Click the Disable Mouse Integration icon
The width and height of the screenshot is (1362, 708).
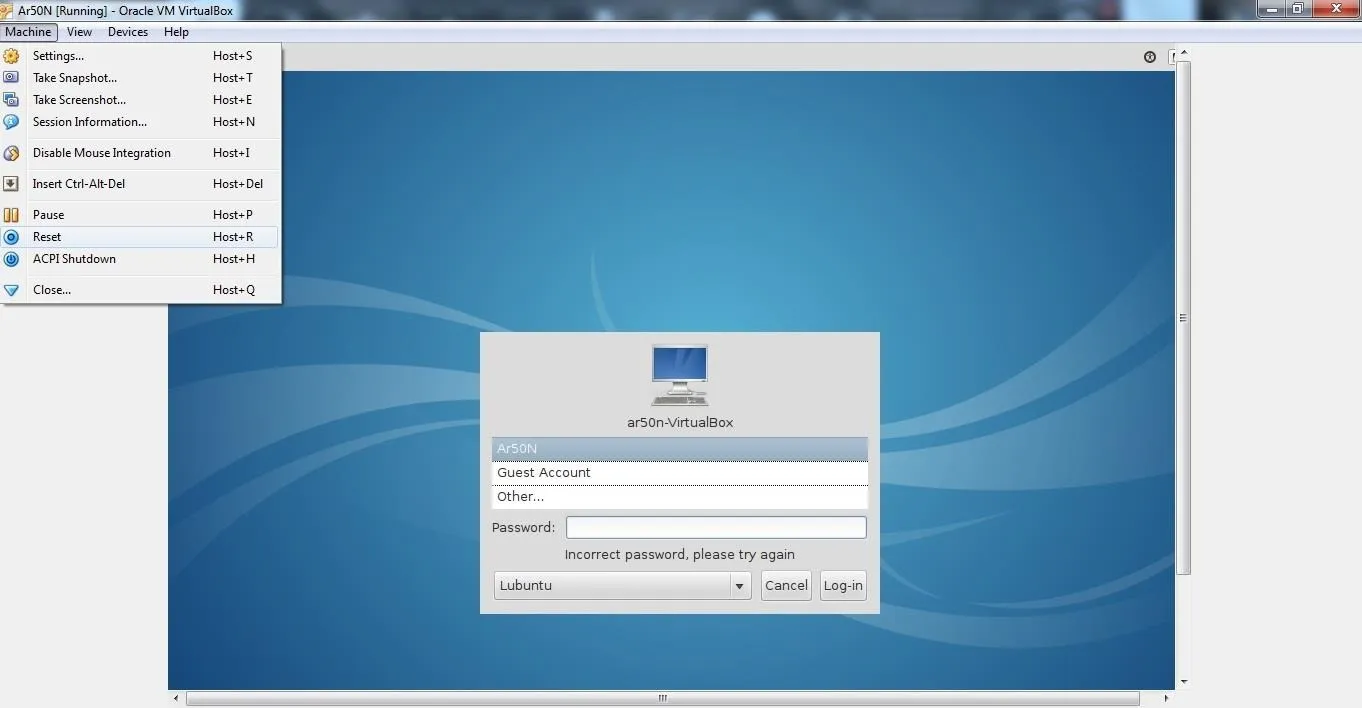[x=11, y=153]
